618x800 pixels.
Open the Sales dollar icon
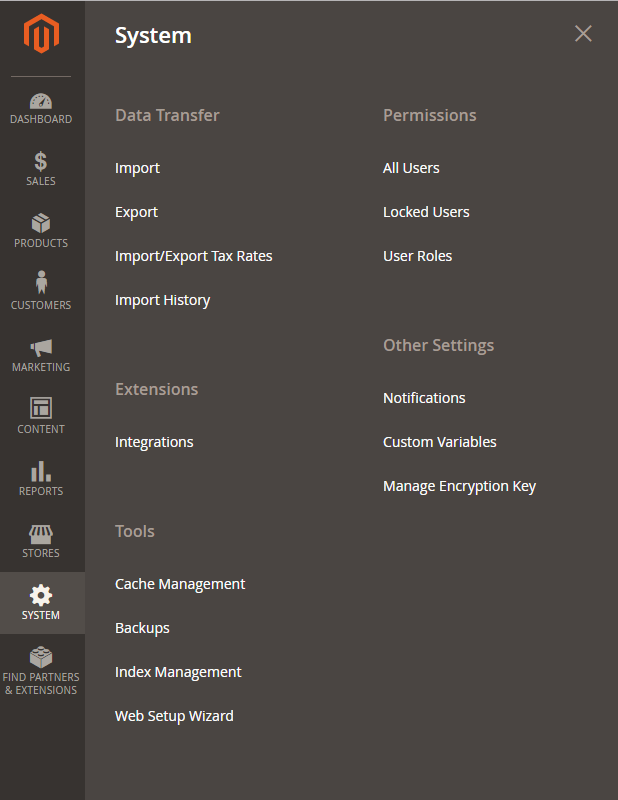(x=41, y=161)
